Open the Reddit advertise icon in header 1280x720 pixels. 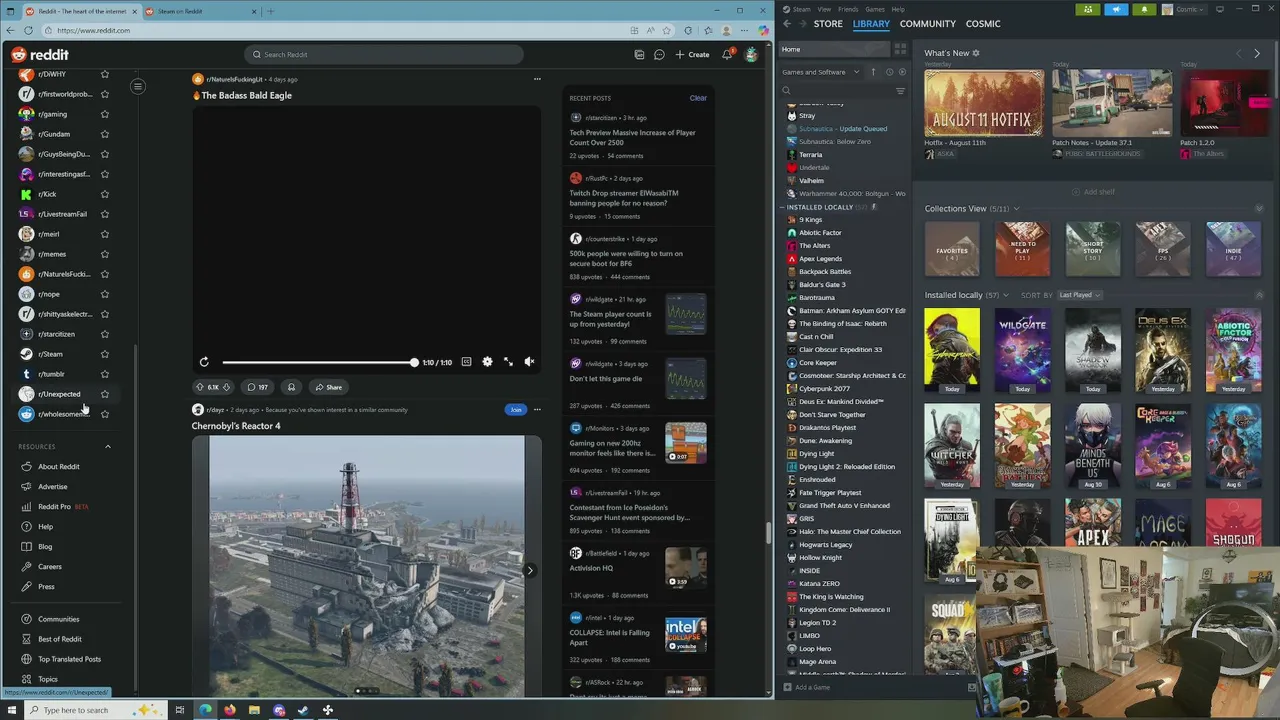(x=639, y=54)
